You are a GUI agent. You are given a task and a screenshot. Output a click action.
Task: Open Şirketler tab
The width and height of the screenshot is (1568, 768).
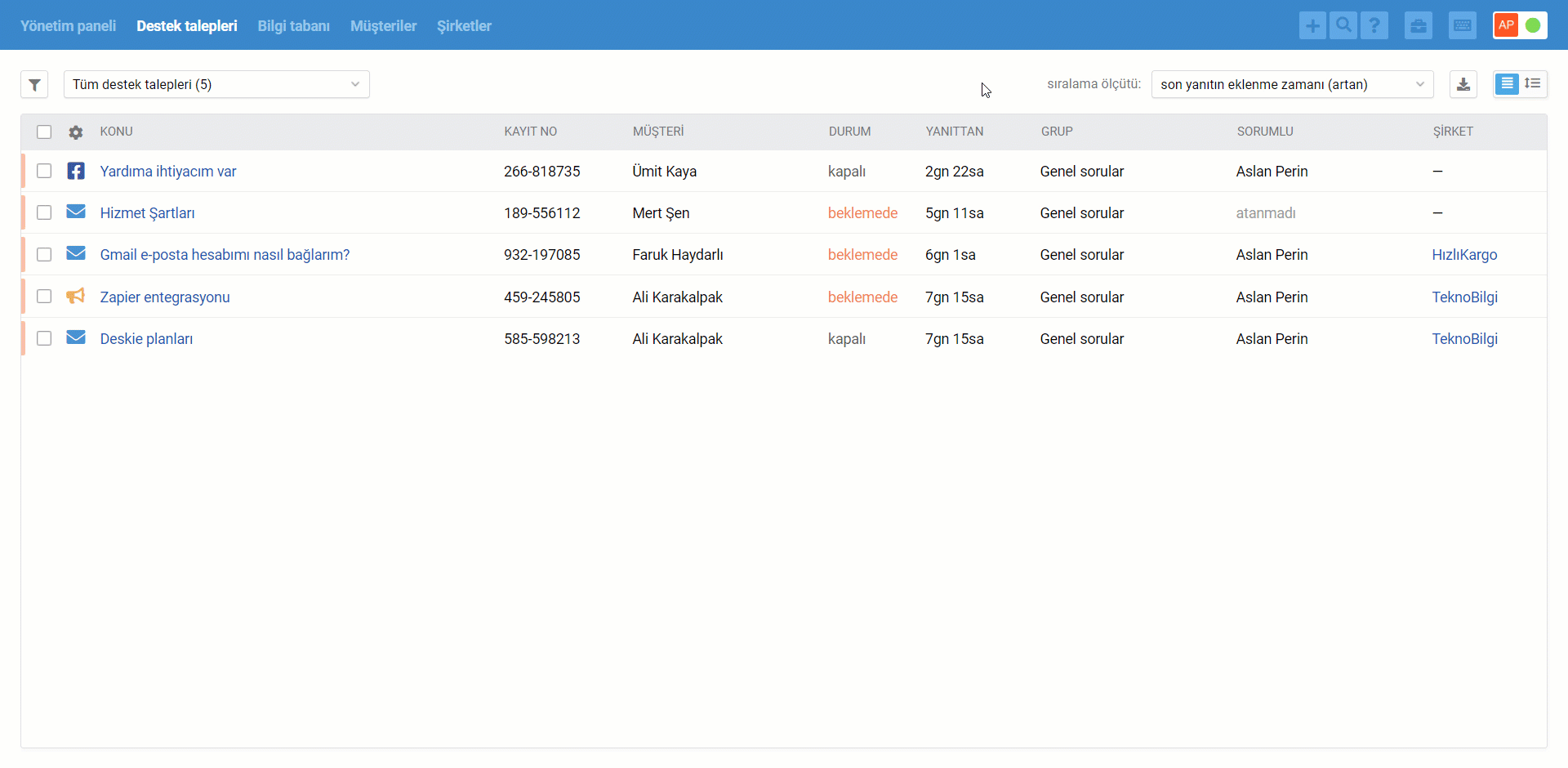click(464, 26)
